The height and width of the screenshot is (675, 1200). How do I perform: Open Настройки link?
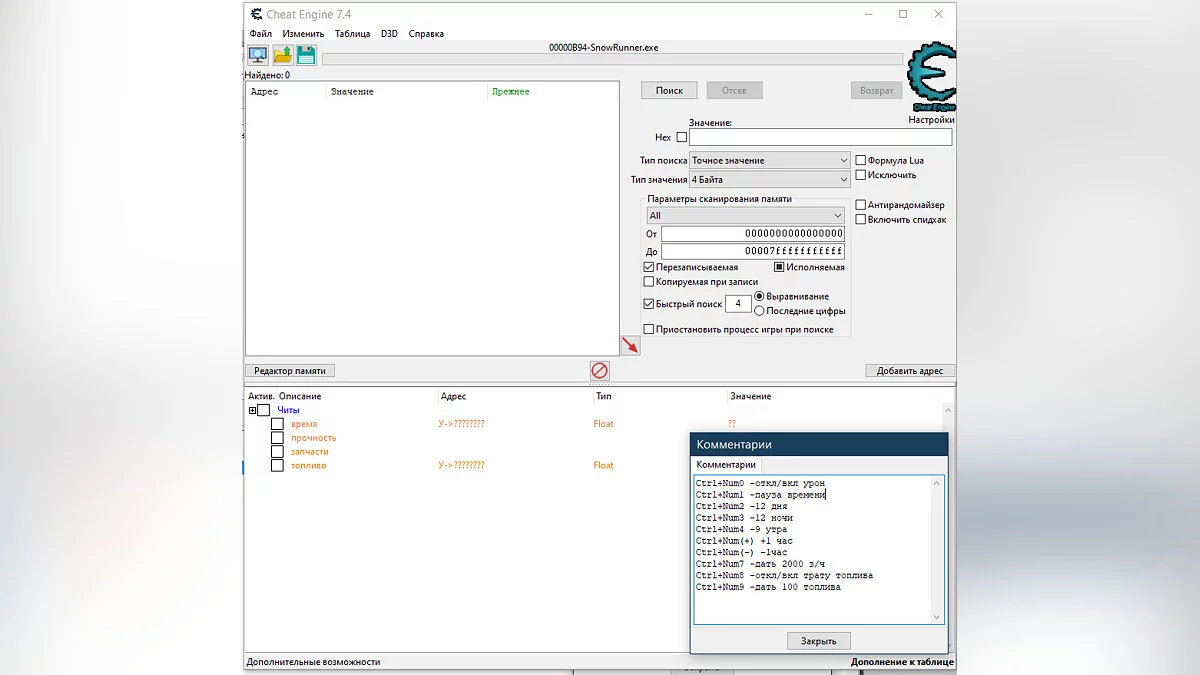[931, 120]
